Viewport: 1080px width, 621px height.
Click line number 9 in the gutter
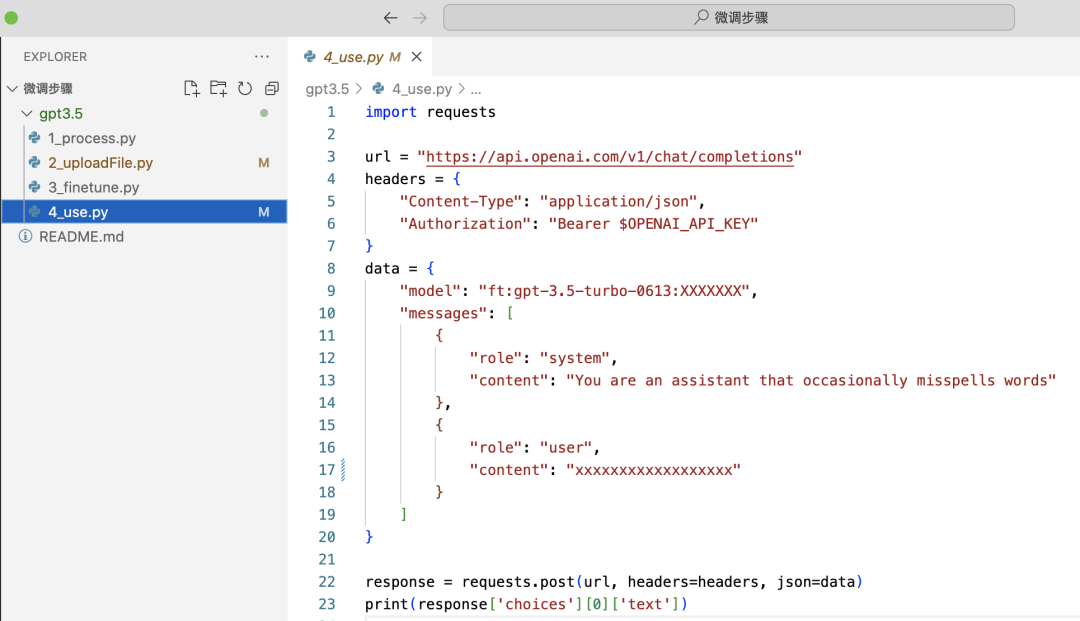tap(331, 291)
